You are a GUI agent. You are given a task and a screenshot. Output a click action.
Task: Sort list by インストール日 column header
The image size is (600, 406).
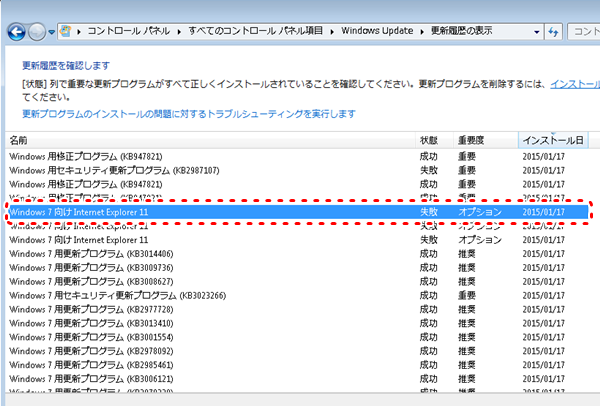point(553,140)
